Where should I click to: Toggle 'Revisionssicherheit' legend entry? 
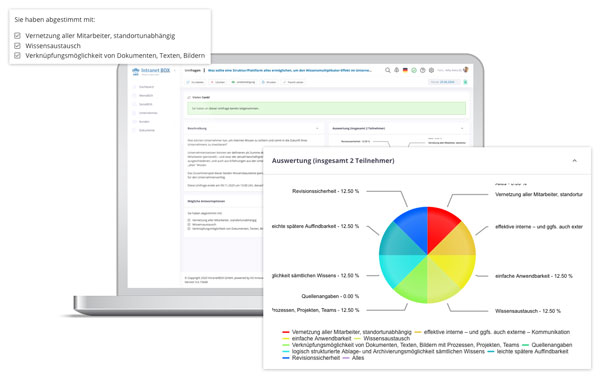tap(311, 358)
